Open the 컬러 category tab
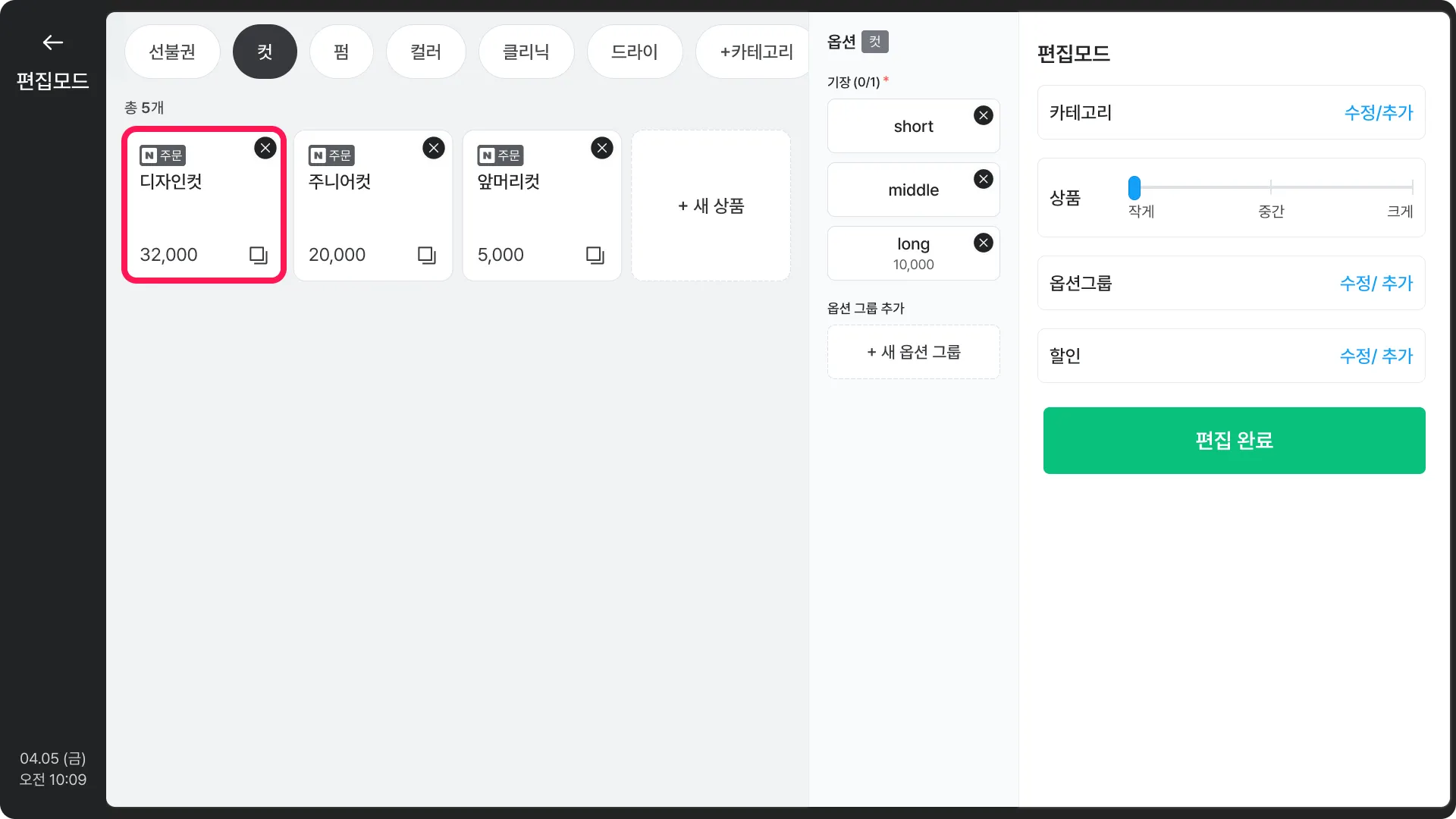 pyautogui.click(x=425, y=52)
